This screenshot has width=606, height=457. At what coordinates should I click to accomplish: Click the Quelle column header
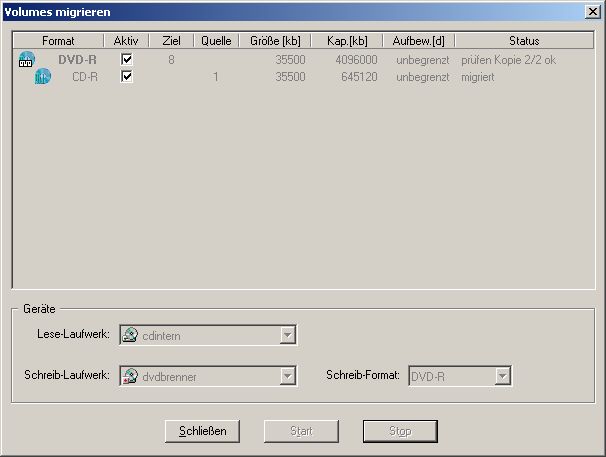click(x=216, y=41)
